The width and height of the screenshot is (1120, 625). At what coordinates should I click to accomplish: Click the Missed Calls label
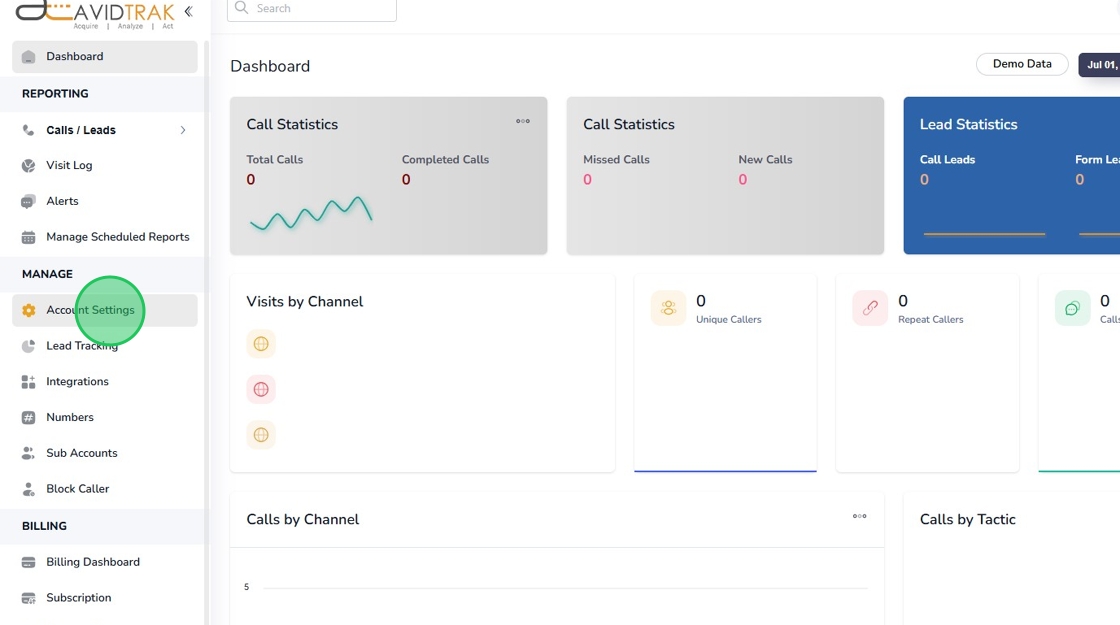(616, 159)
